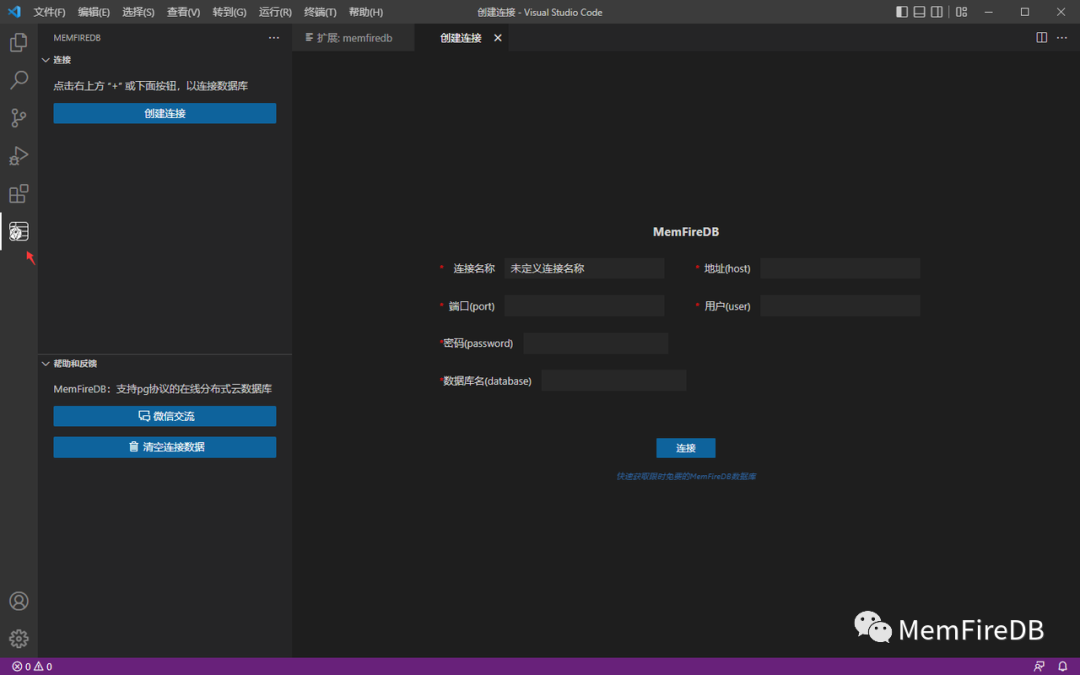Click the 连接 submit button

pos(685,448)
